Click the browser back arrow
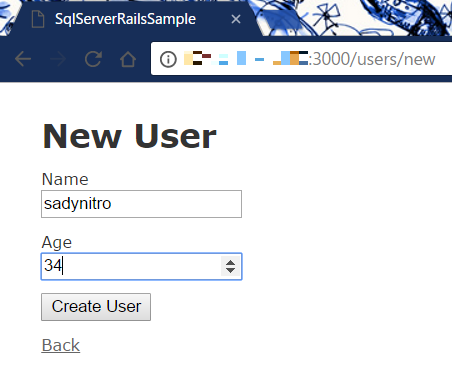Screen dimensions: 452x379 [23, 59]
